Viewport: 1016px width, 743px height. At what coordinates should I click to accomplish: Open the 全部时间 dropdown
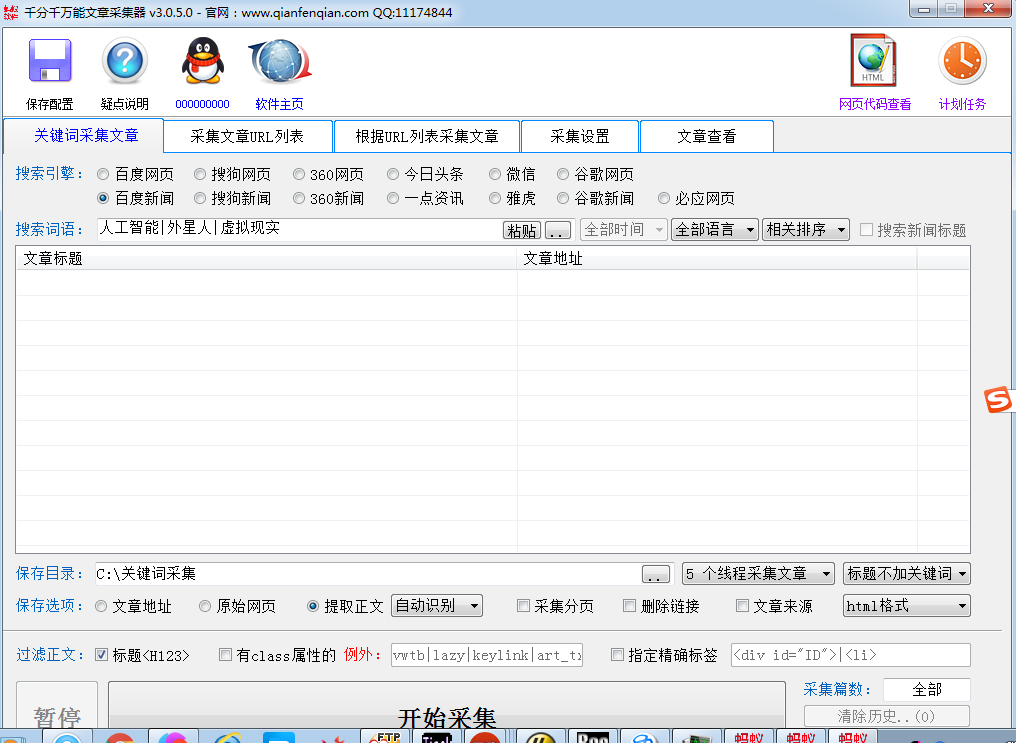point(623,229)
